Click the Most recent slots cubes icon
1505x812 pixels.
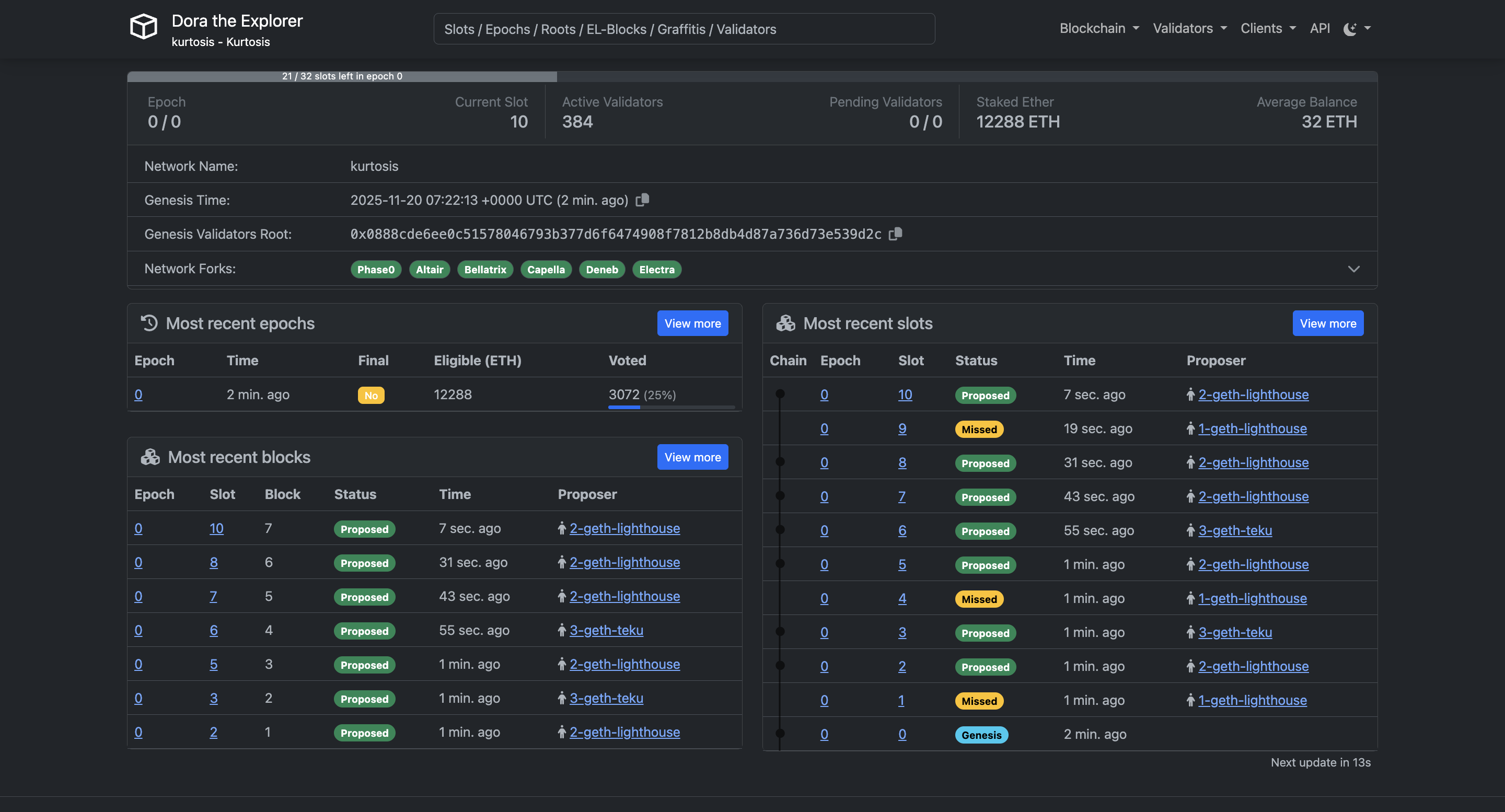pos(785,323)
